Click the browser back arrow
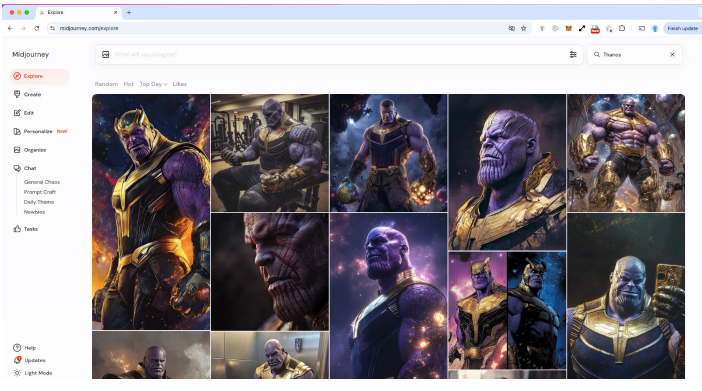The width and height of the screenshot is (702, 391). 10,28
